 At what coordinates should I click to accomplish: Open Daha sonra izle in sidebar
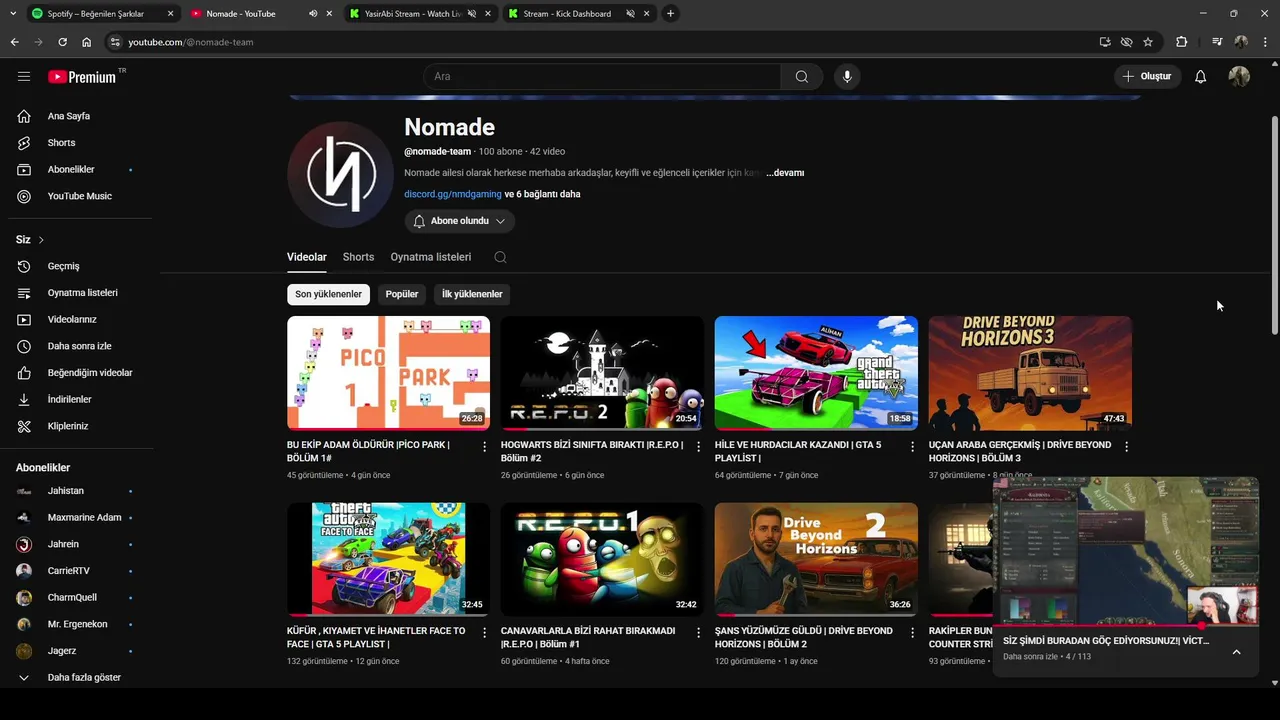(x=80, y=346)
